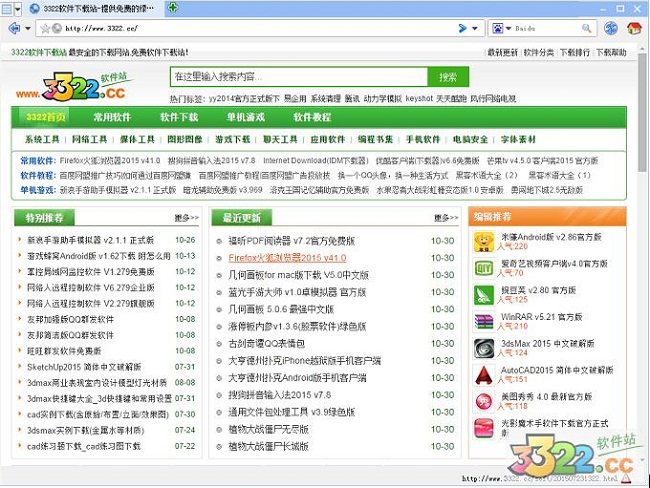Open AutoCAD2015 简体中文破解版 link
650x488 pixels.
click(x=557, y=370)
